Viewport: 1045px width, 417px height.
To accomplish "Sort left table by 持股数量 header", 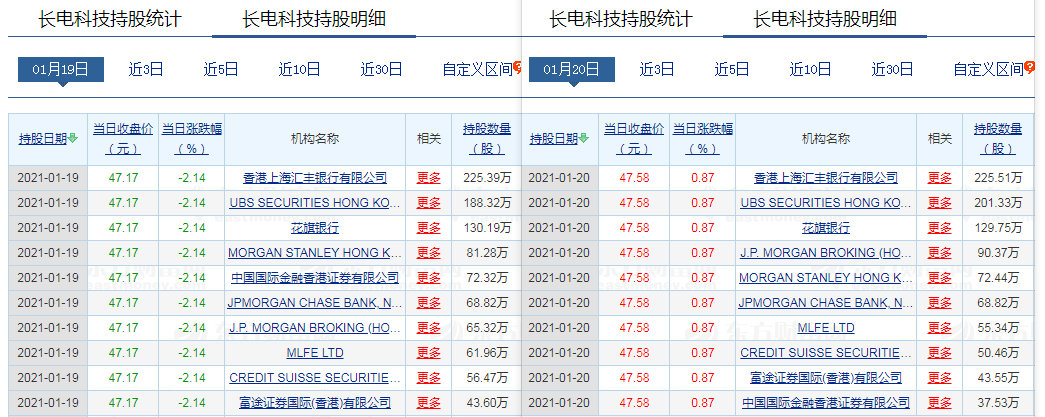I will (x=487, y=139).
